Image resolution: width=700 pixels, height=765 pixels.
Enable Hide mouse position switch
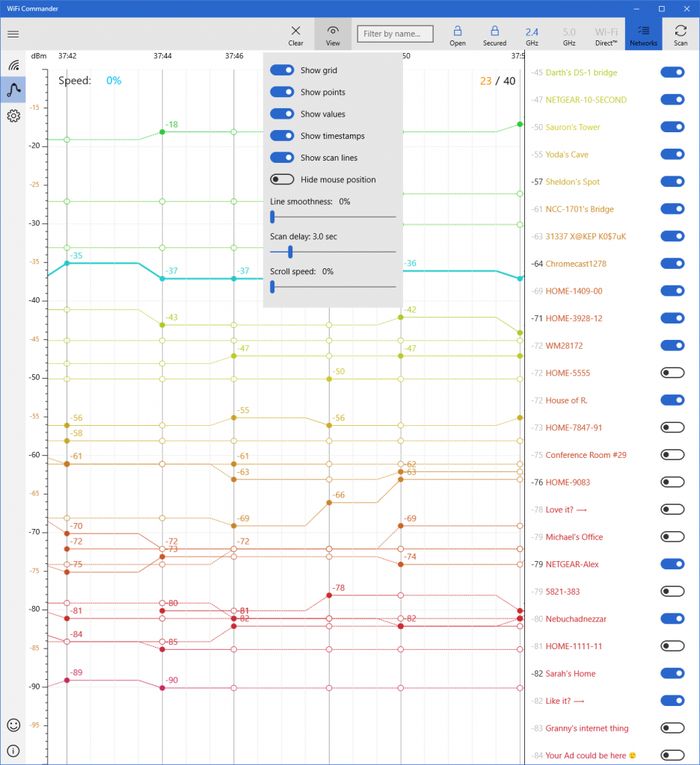click(x=282, y=180)
